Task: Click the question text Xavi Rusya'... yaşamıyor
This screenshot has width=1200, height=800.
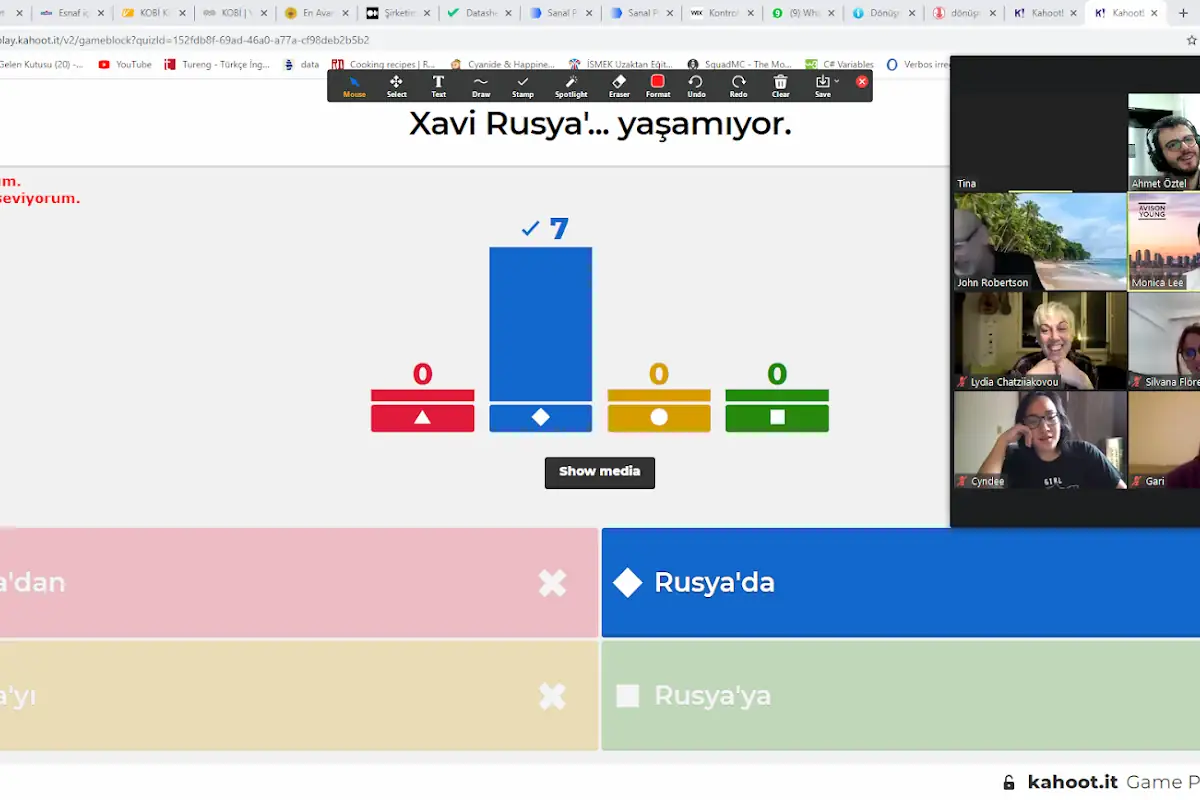Action: point(600,124)
